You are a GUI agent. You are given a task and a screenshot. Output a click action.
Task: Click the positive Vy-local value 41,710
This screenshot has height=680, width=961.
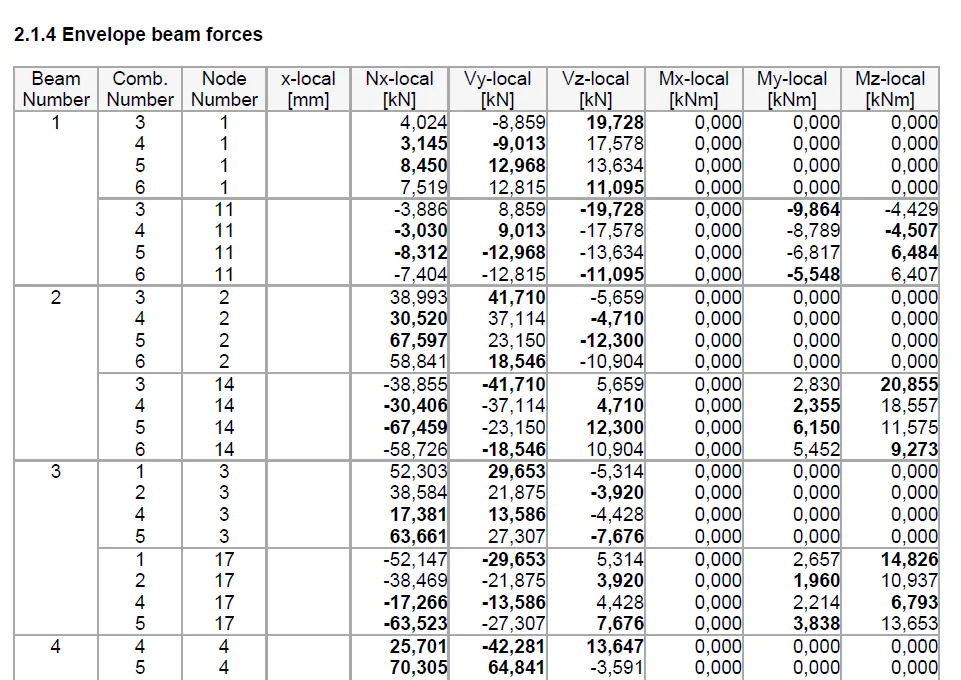pyautogui.click(x=517, y=297)
